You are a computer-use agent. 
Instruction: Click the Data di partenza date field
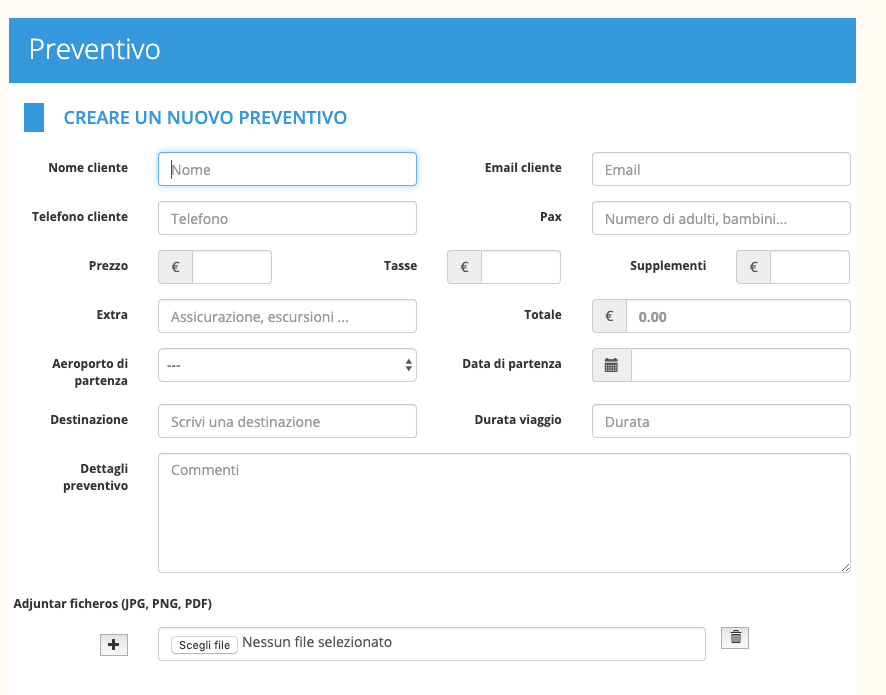tap(741, 365)
